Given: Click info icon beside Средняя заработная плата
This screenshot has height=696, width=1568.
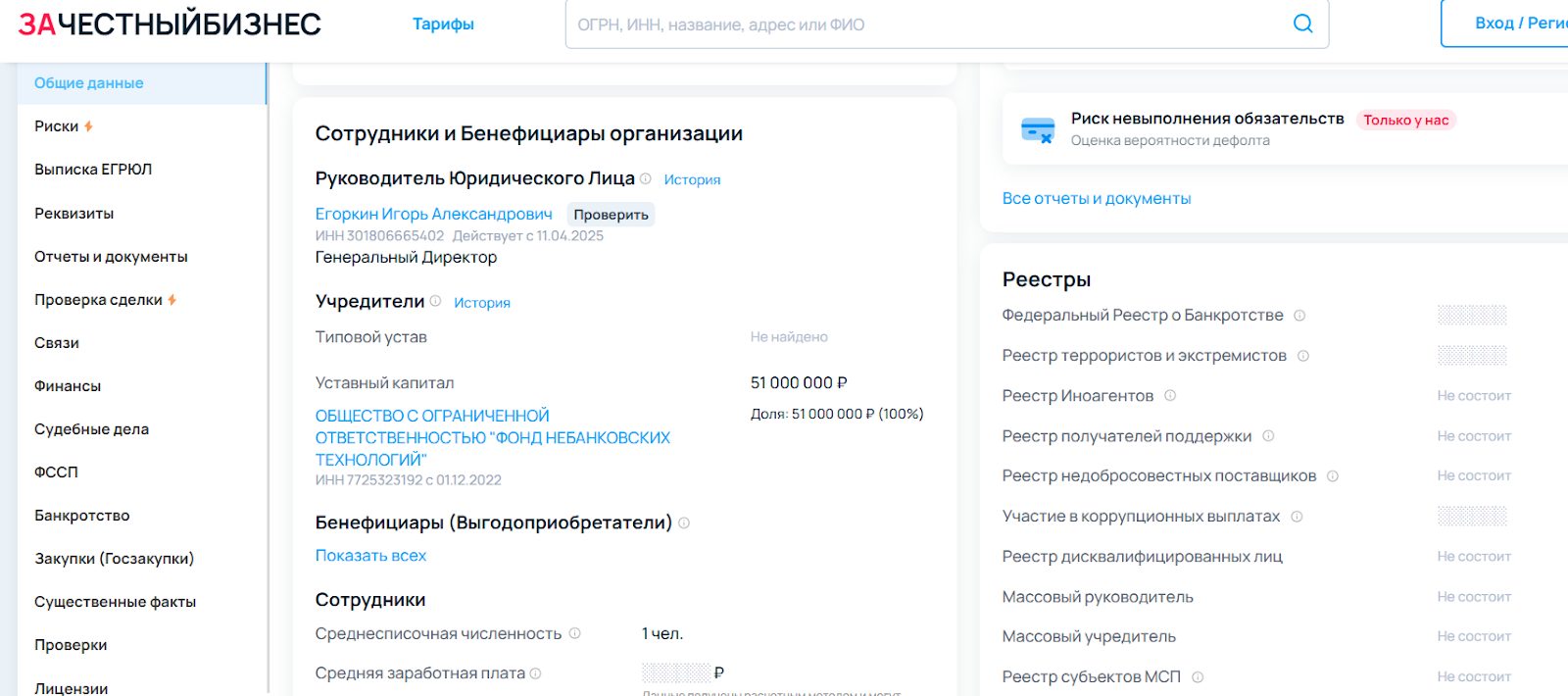Looking at the screenshot, I should (x=536, y=673).
